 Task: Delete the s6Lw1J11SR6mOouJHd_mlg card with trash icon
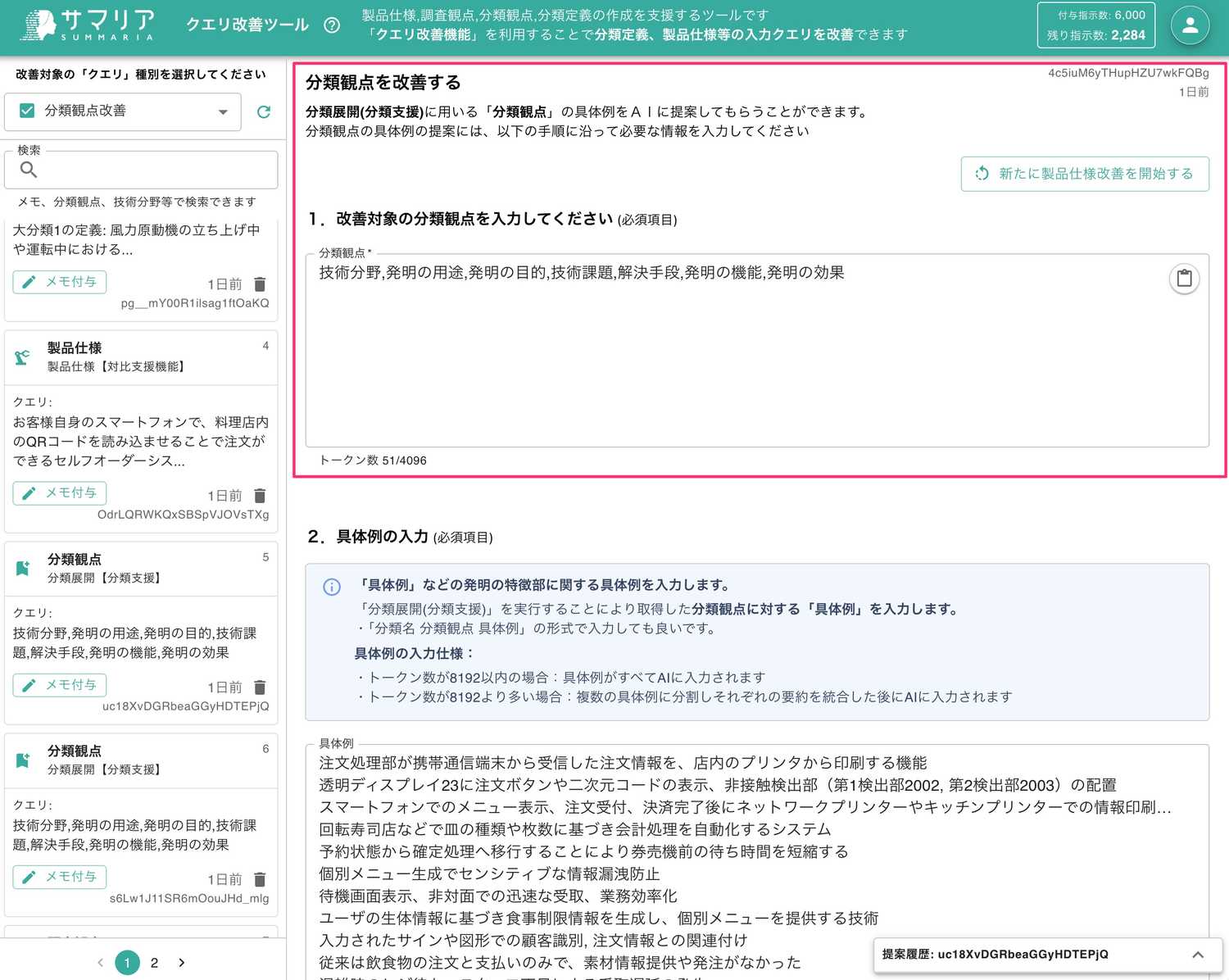pos(260,879)
